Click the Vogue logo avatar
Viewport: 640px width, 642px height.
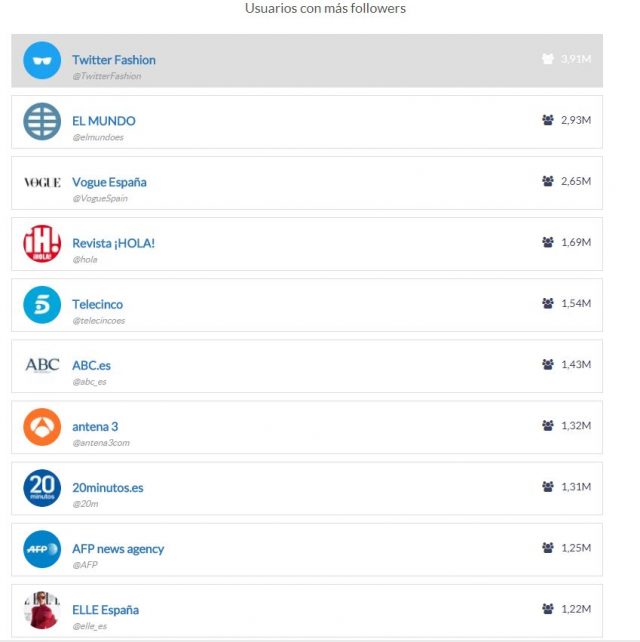point(42,182)
